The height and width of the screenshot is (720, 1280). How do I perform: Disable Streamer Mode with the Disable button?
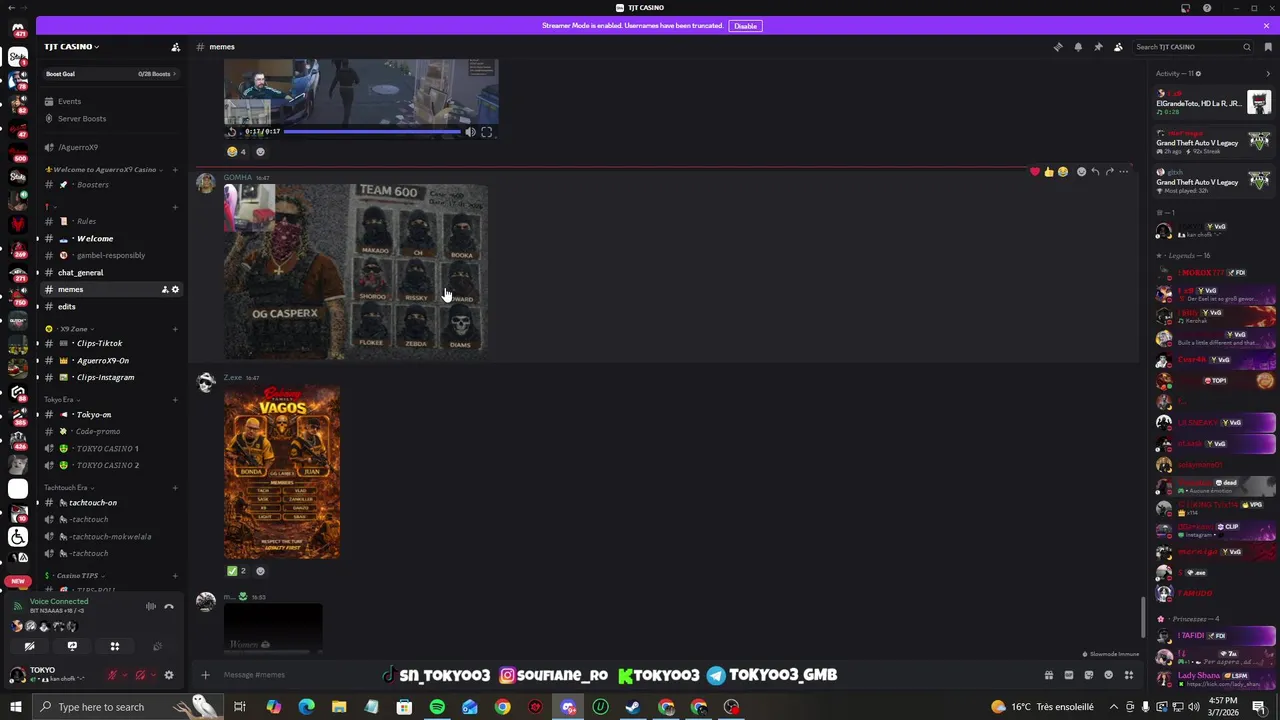(x=745, y=26)
